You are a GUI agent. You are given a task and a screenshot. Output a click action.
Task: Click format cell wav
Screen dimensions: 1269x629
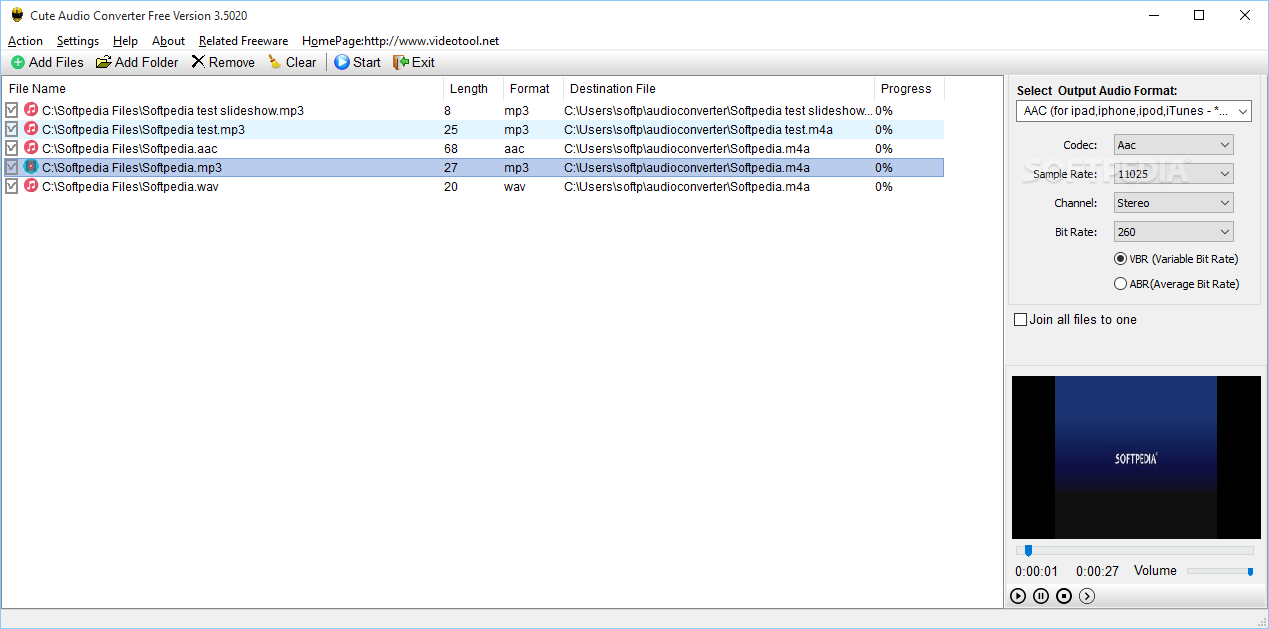point(516,186)
